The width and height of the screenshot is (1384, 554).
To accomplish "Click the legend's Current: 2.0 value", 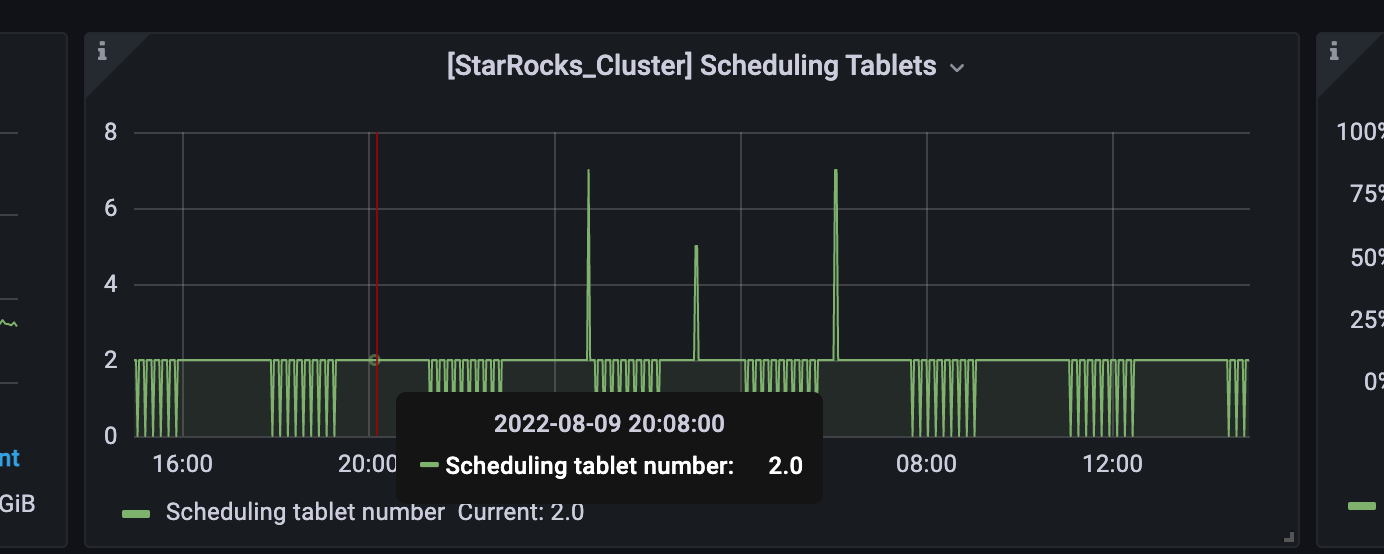I will pos(521,512).
